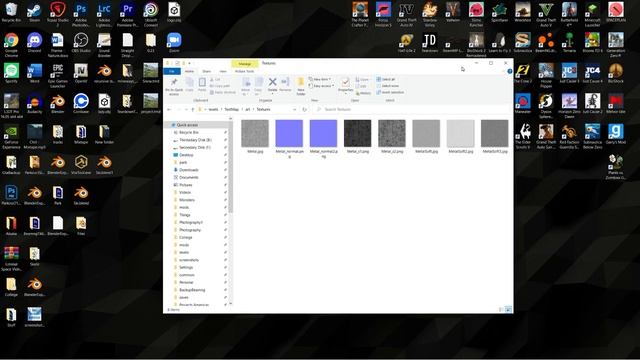Viewport: 640px width, 360px height.
Task: Open the Spotify desktop shortcut
Action: tap(11, 74)
